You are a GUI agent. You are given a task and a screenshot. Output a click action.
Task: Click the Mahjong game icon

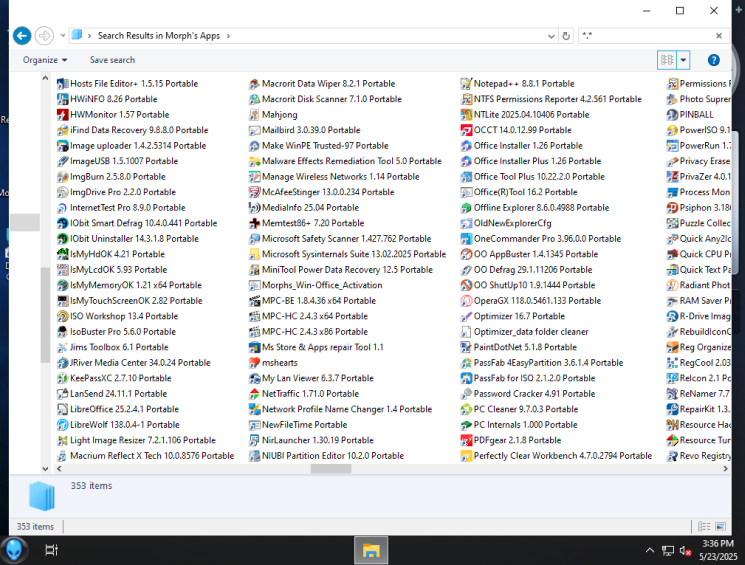tap(254, 115)
